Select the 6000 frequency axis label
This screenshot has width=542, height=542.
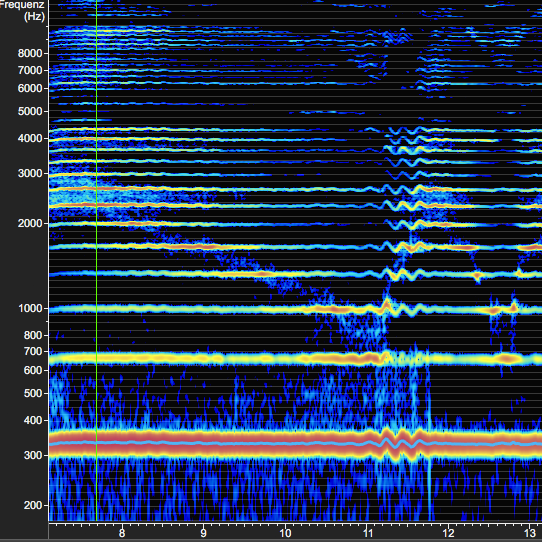[30, 88]
